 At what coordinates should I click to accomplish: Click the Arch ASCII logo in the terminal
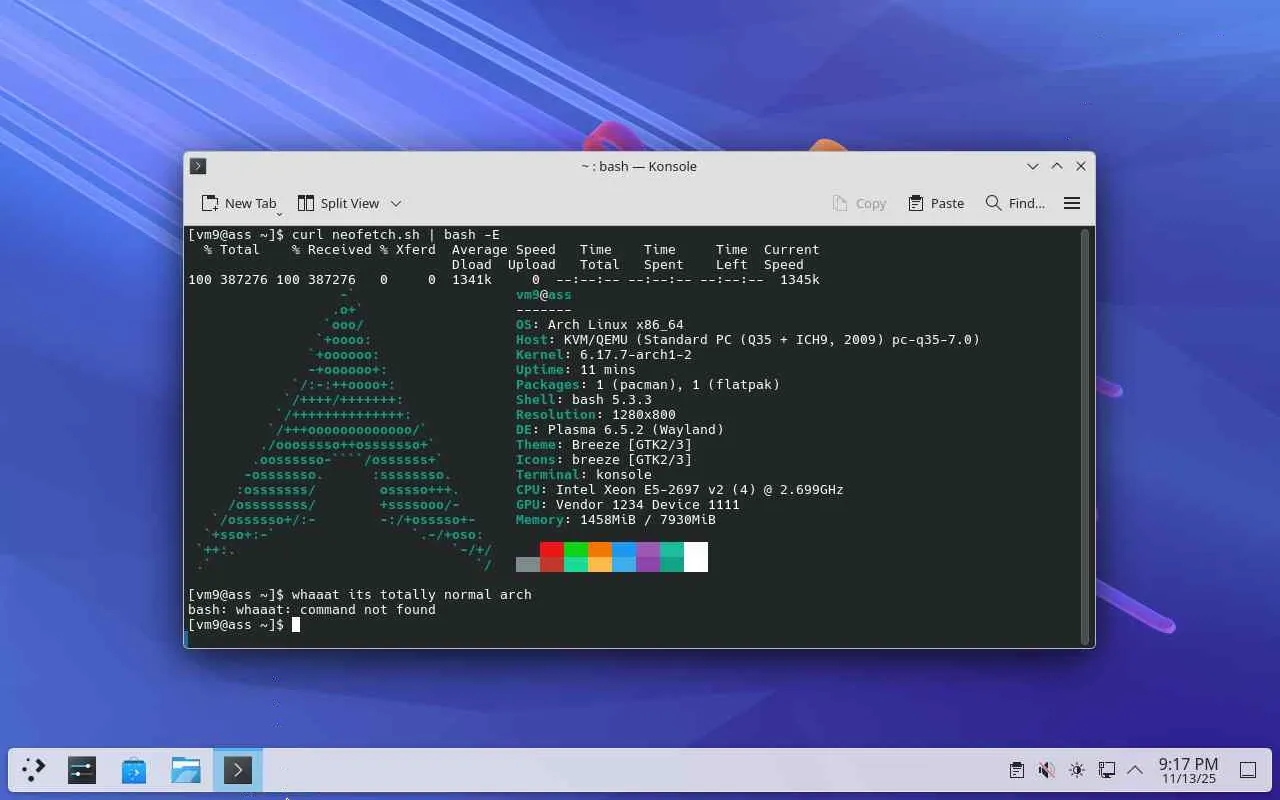pos(345,430)
